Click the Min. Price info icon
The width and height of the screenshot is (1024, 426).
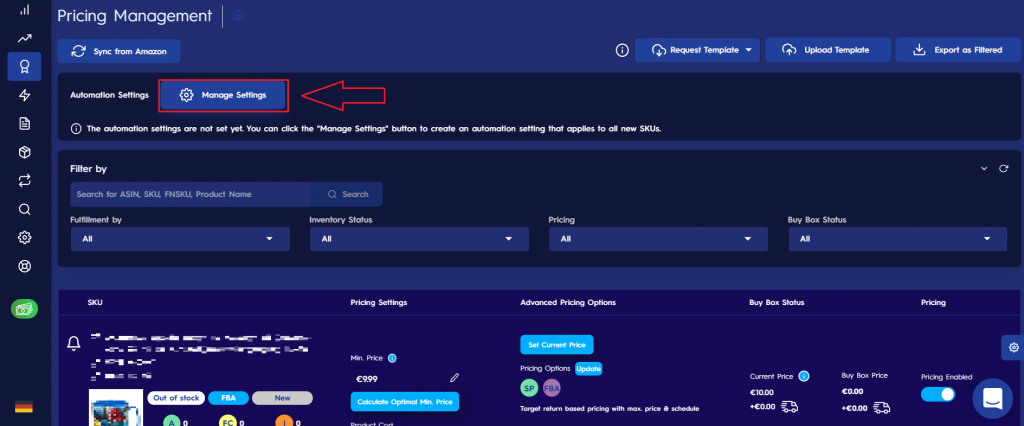coord(392,358)
